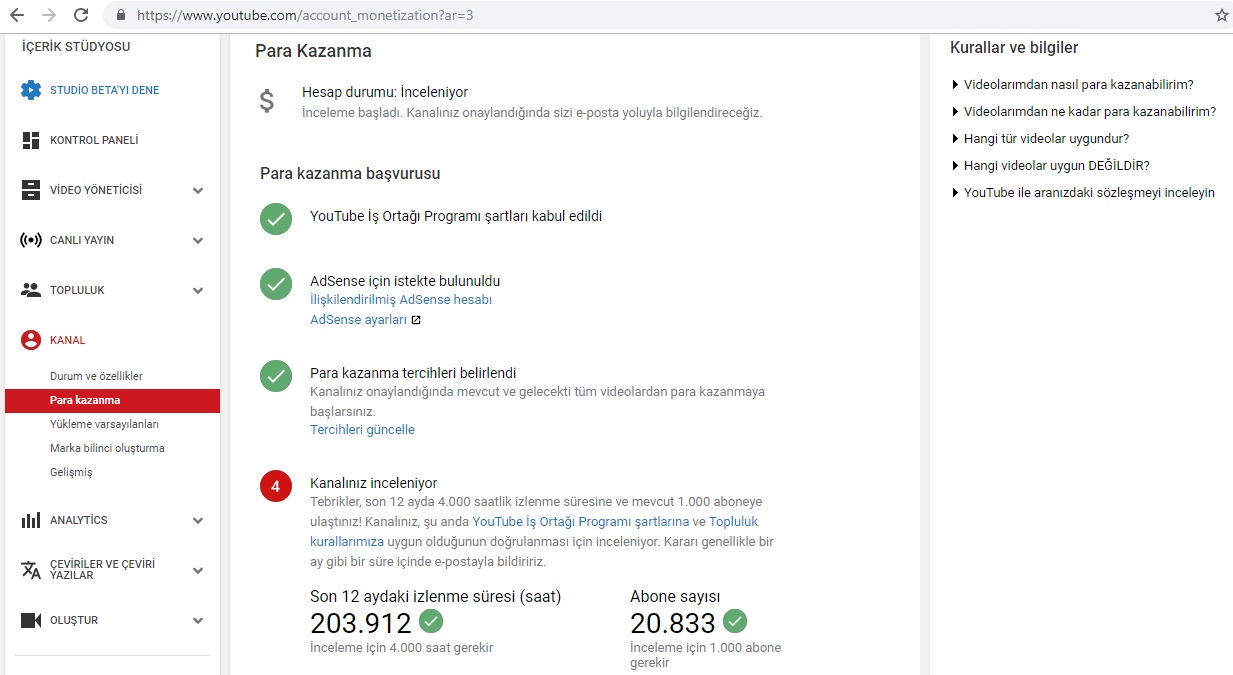Click the watch hours value 203.912
This screenshot has height=675, width=1233.
(361, 624)
